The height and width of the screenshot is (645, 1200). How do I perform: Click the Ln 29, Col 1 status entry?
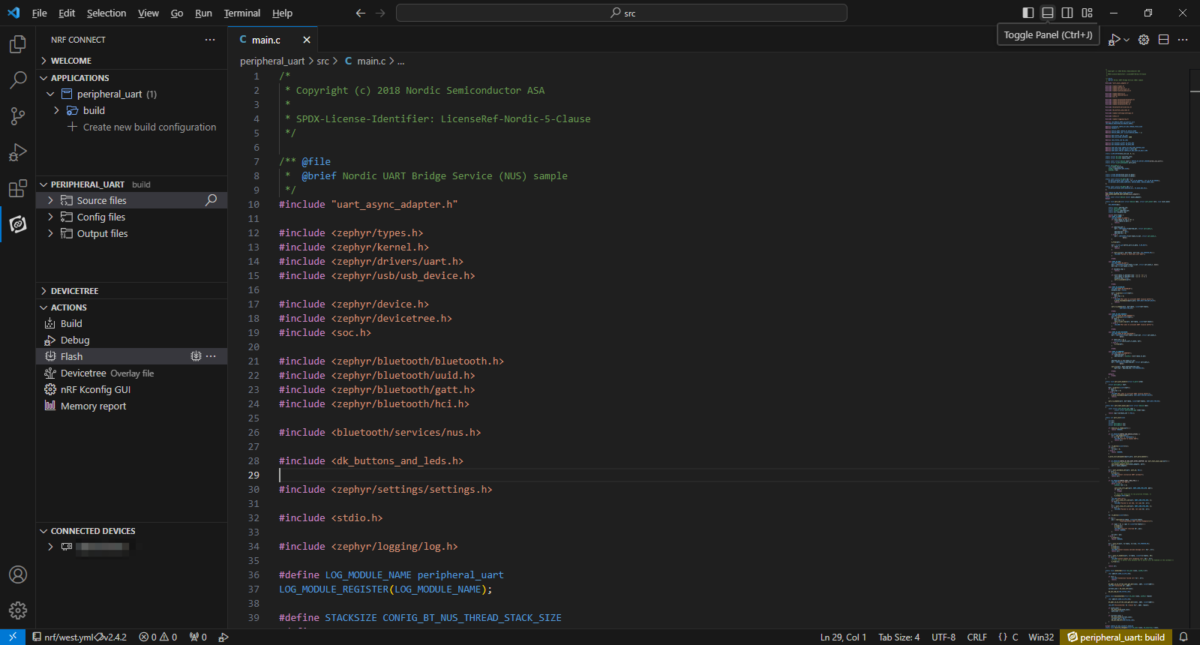tap(842, 637)
